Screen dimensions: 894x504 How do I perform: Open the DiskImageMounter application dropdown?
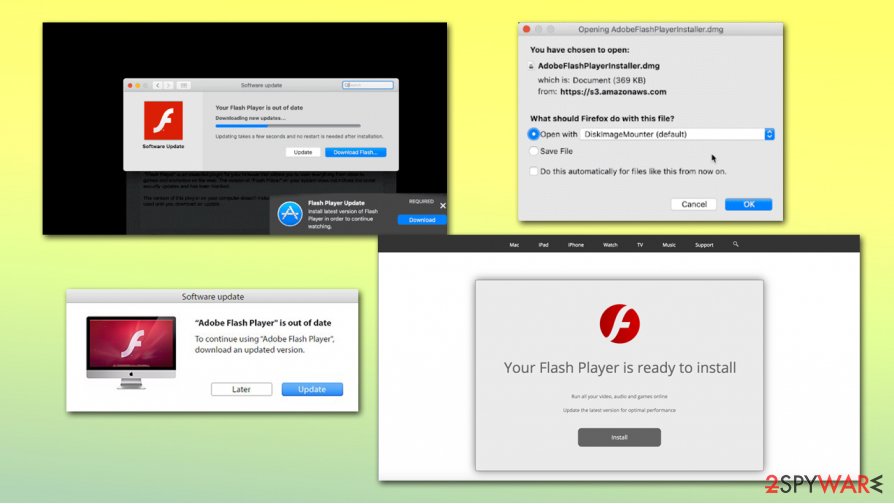677,134
